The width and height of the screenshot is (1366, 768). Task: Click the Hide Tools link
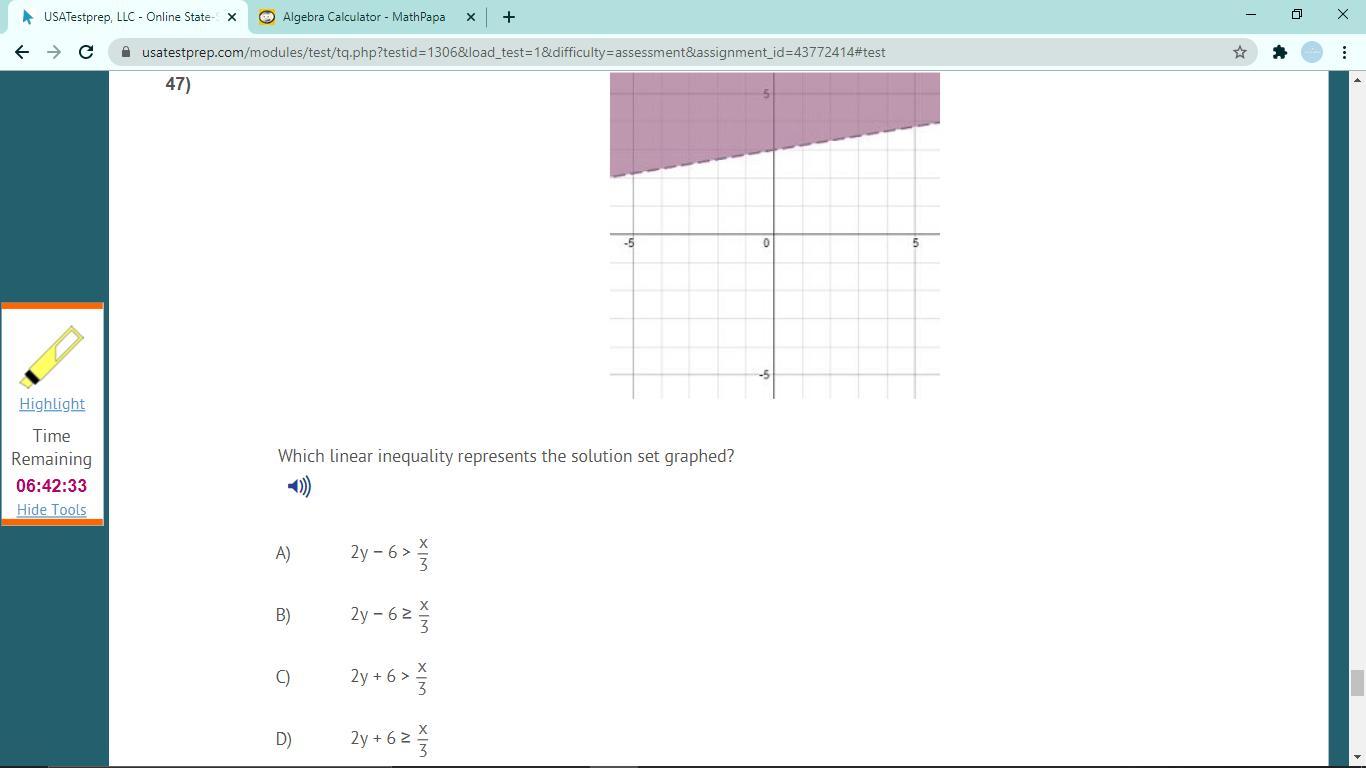click(x=52, y=510)
